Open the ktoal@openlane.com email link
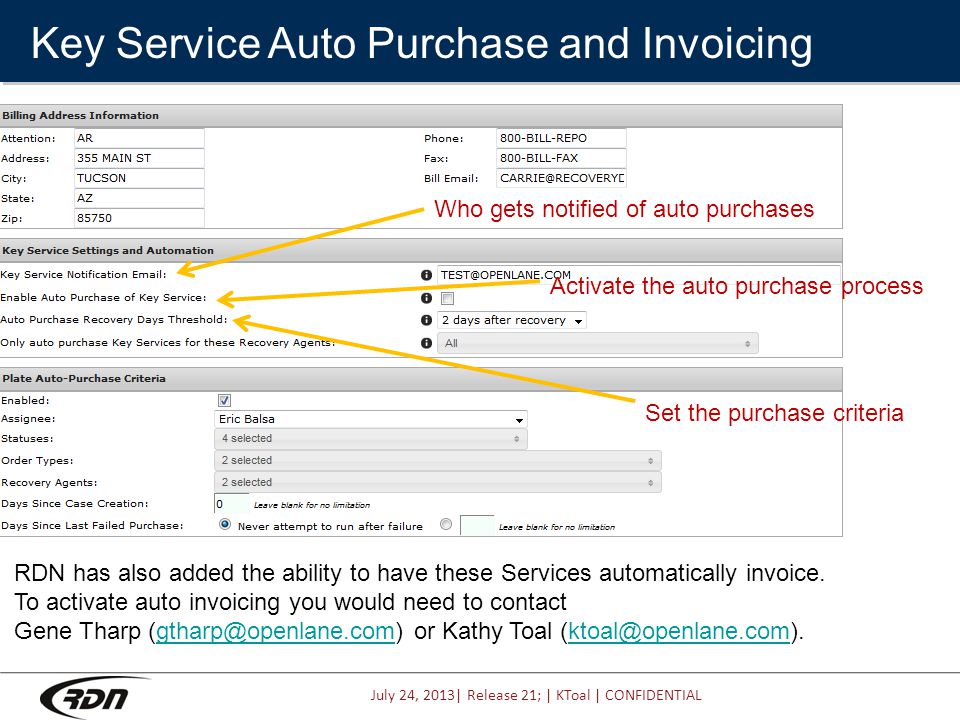The image size is (960, 720). click(679, 631)
